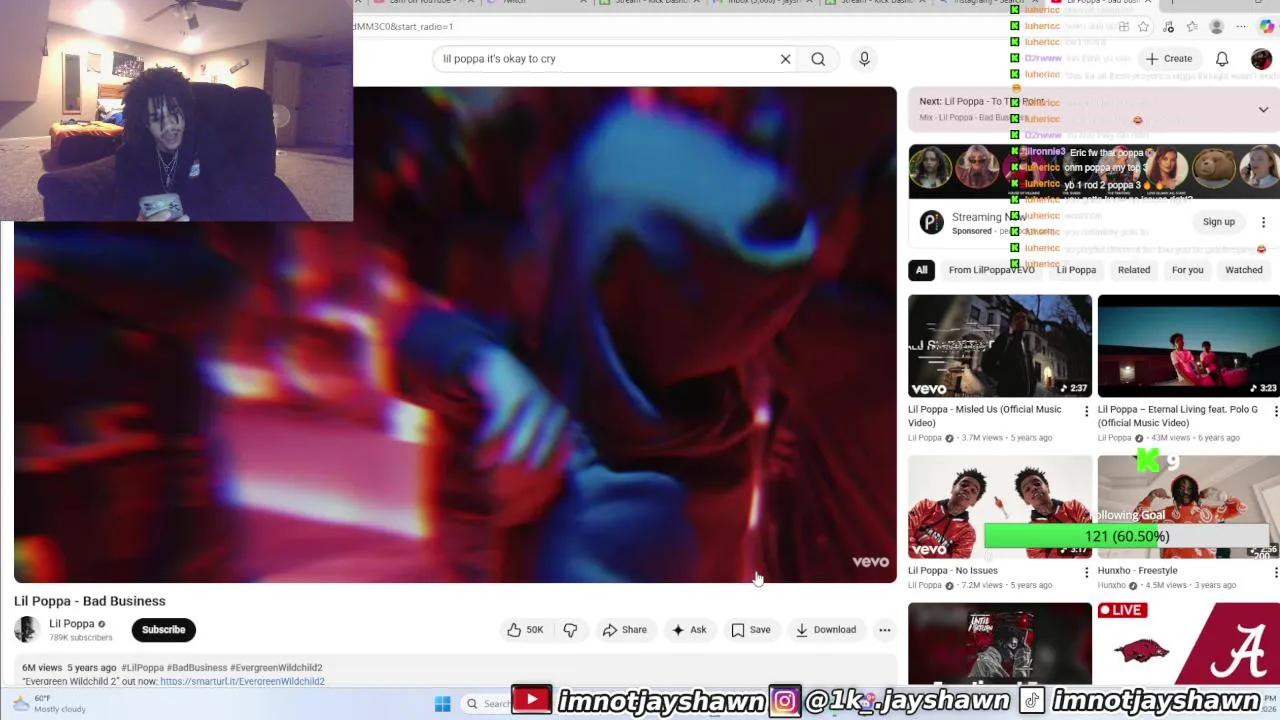Open options menu for sponsored ad
The height and width of the screenshot is (720, 1280).
(1263, 222)
